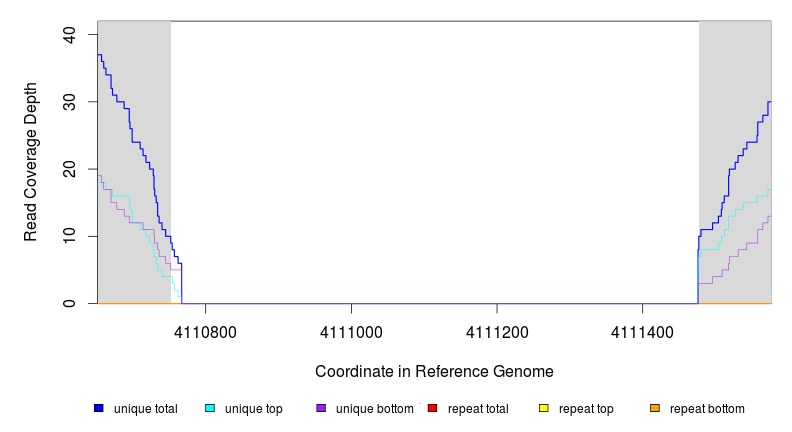Click the 4111400 x-axis tick label
792x432 pixels.
click(x=643, y=331)
